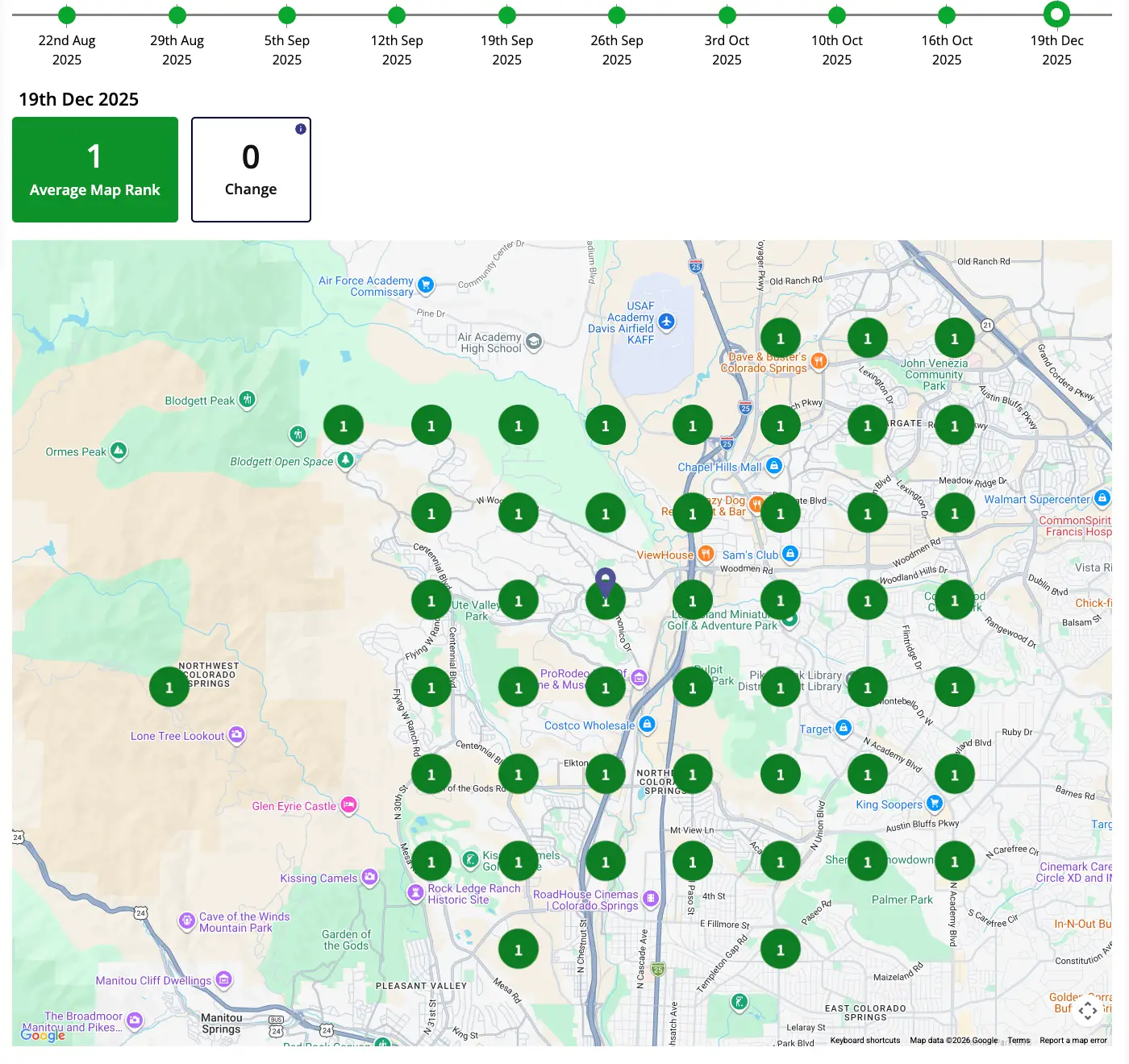Click the green Average Map Rank card
The height and width of the screenshot is (1064, 1129).
point(94,169)
